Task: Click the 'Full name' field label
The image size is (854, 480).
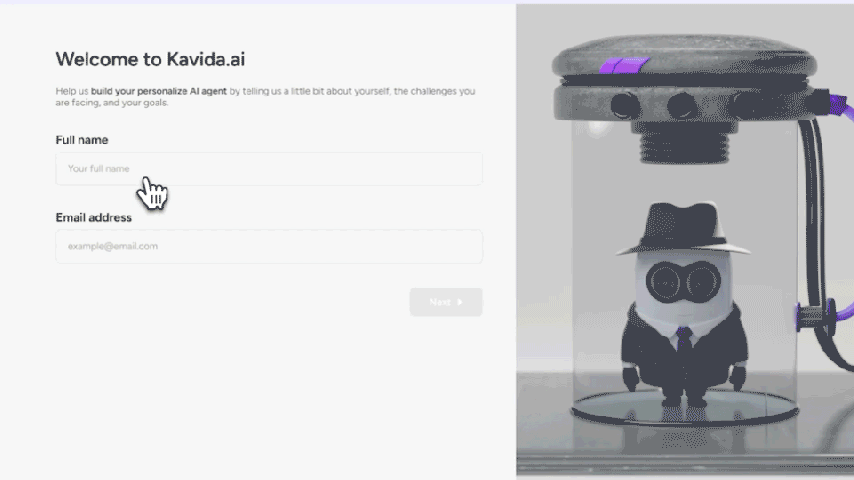Action: click(x=82, y=140)
